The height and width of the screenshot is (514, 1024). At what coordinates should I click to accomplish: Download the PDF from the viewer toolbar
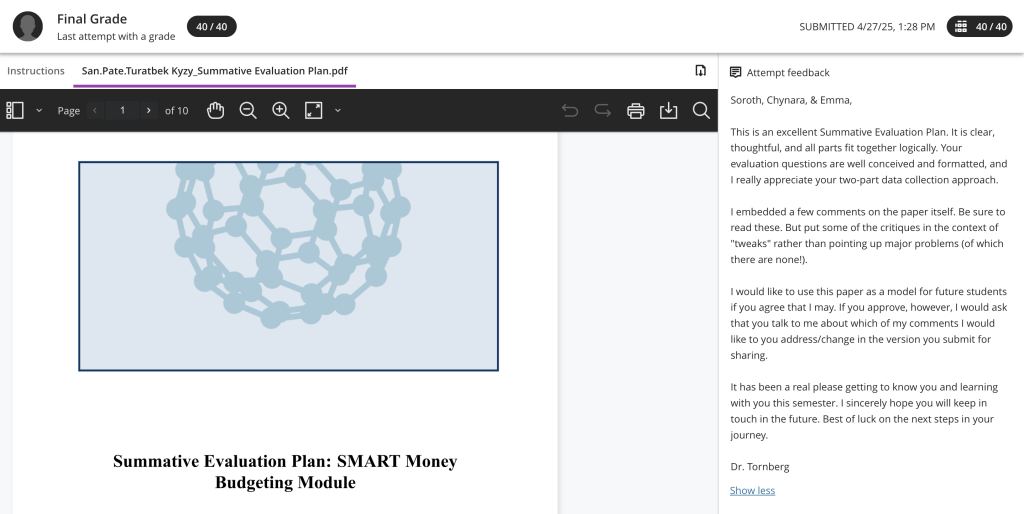(x=669, y=110)
